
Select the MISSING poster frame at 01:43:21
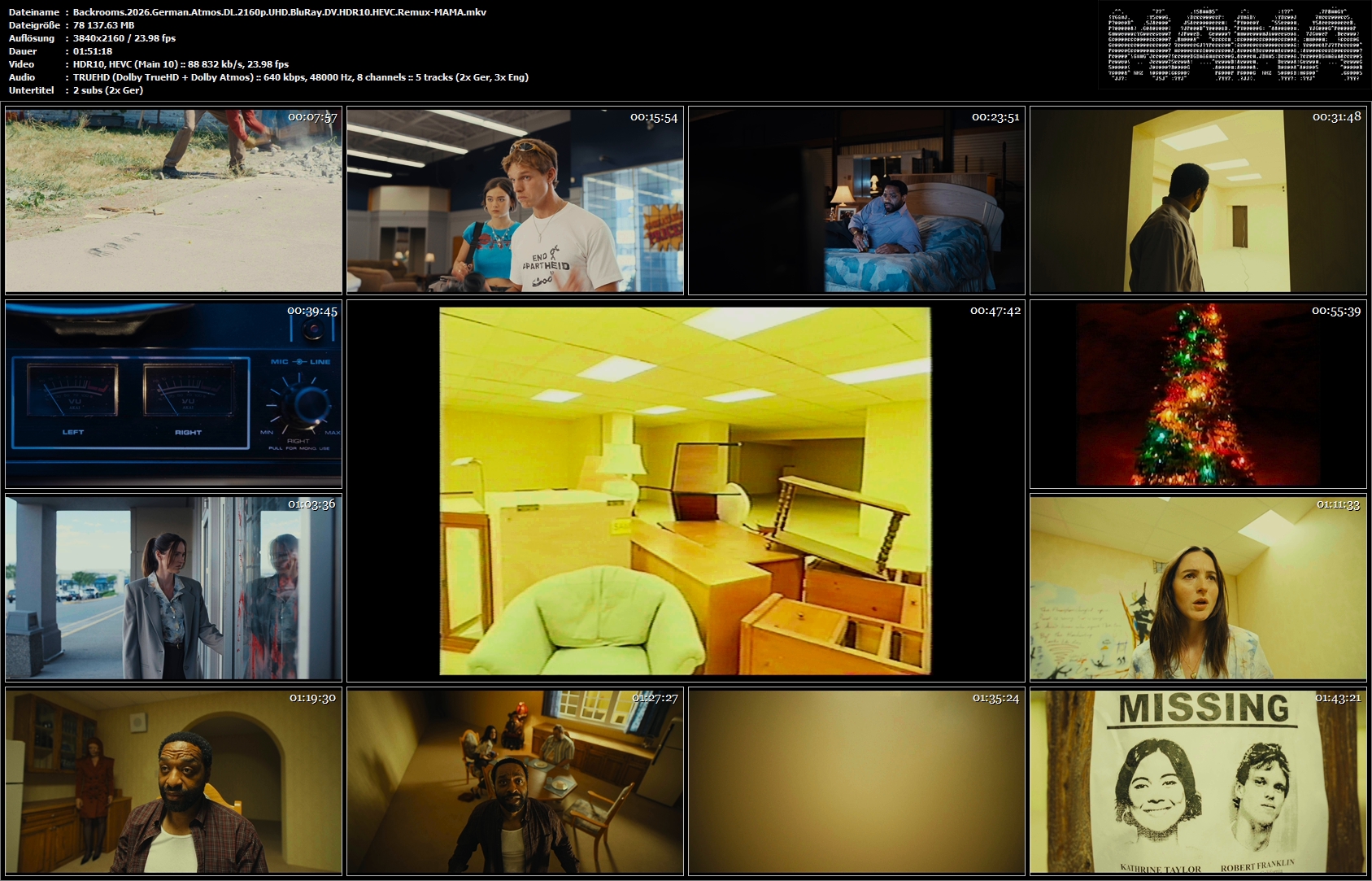(1198, 781)
